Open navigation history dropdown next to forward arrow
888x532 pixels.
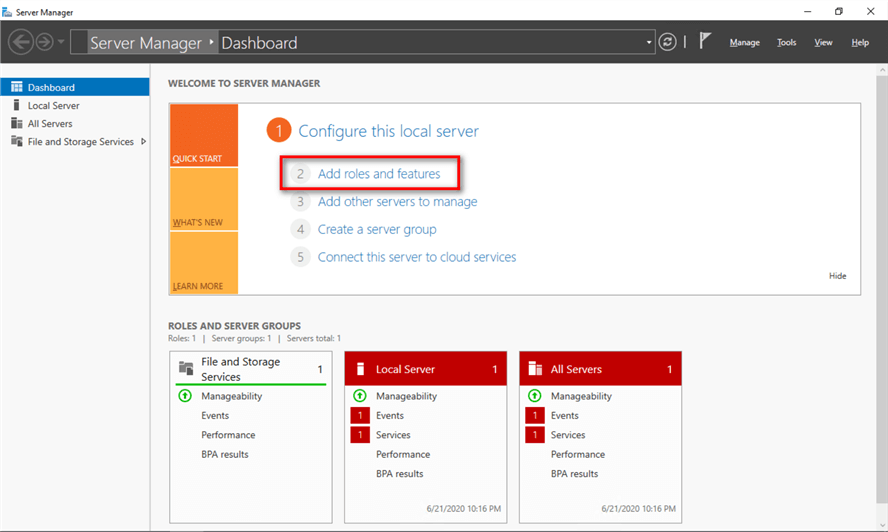pyautogui.click(x=62, y=43)
